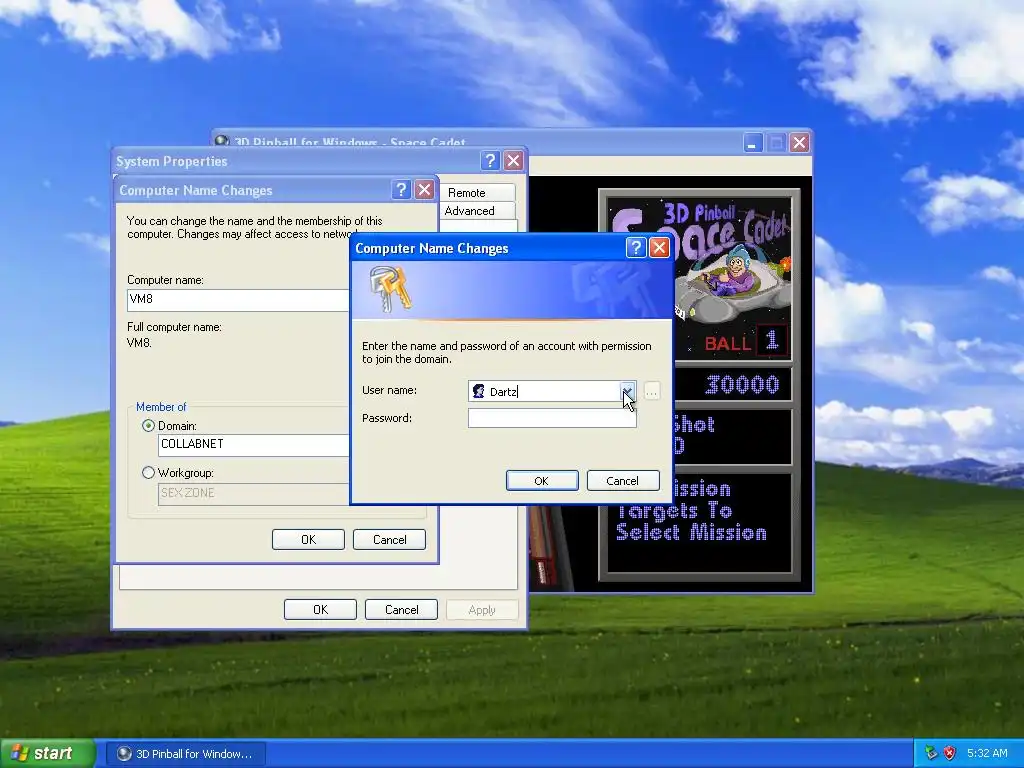Minimize the 3D Pinball window
Image resolution: width=1024 pixels, height=768 pixels.
(x=753, y=142)
